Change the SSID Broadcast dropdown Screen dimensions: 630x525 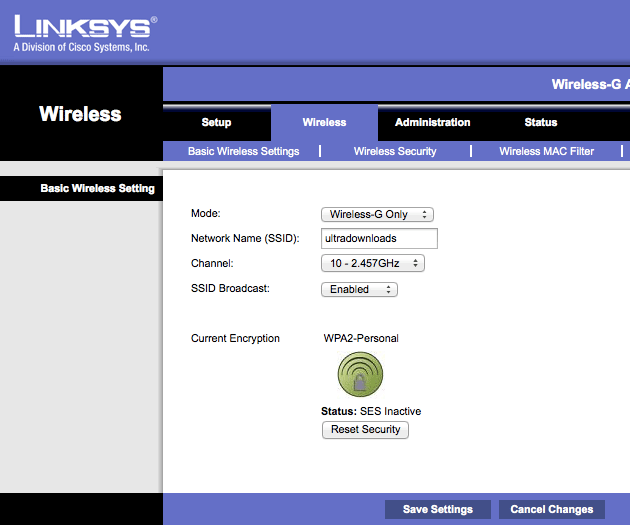pyautogui.click(x=359, y=289)
